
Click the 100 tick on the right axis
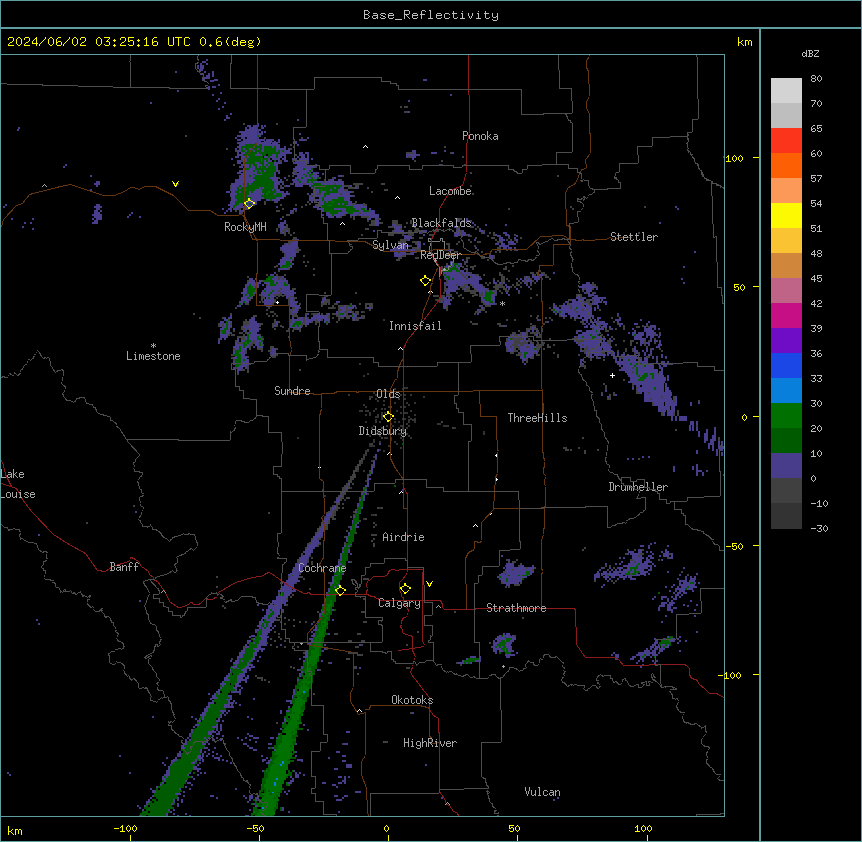(x=734, y=158)
